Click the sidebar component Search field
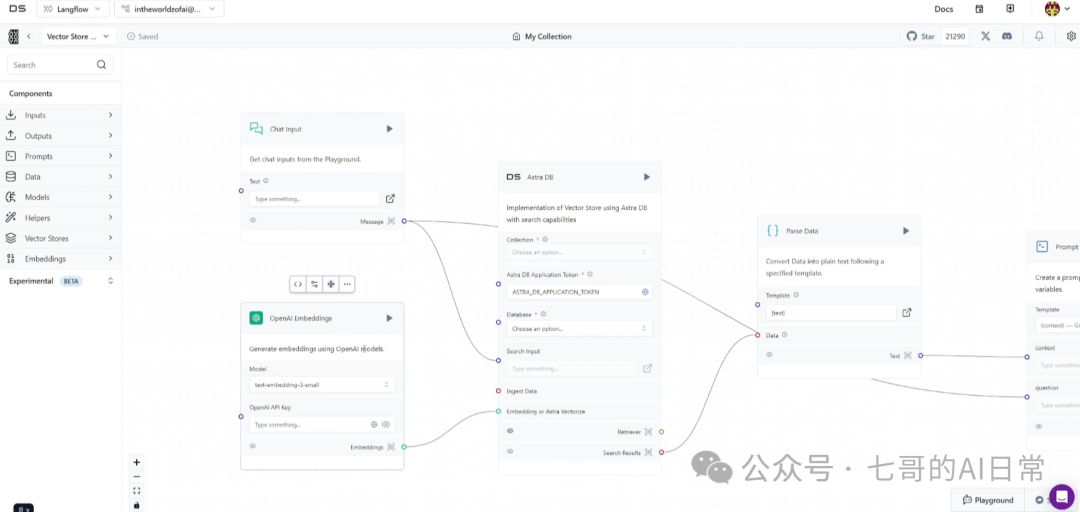This screenshot has width=1080, height=512. coord(60,65)
